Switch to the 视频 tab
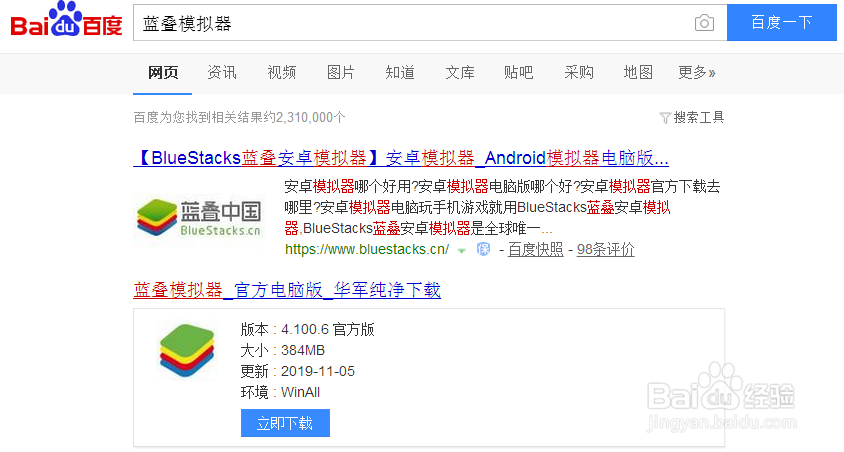This screenshot has height=452, width=844. coord(282,72)
